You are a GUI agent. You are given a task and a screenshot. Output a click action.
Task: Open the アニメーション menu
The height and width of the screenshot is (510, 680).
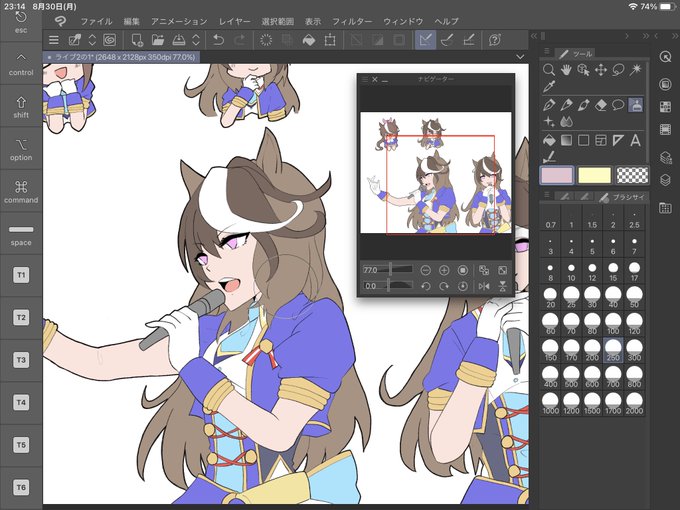[x=179, y=21]
